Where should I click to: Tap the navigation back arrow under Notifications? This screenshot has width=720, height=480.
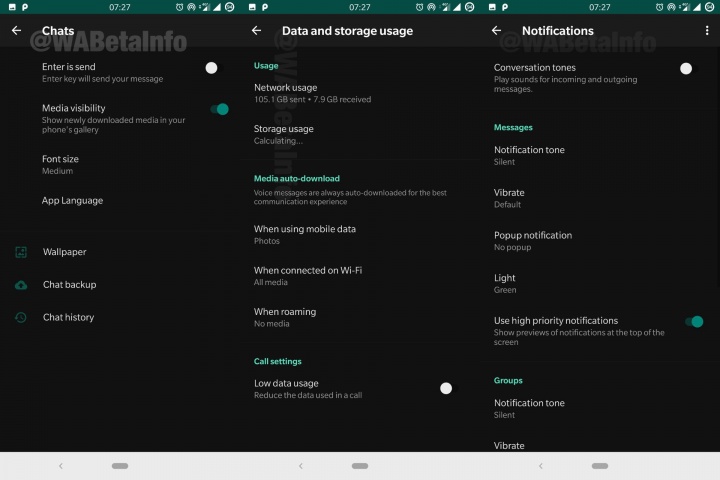point(541,466)
